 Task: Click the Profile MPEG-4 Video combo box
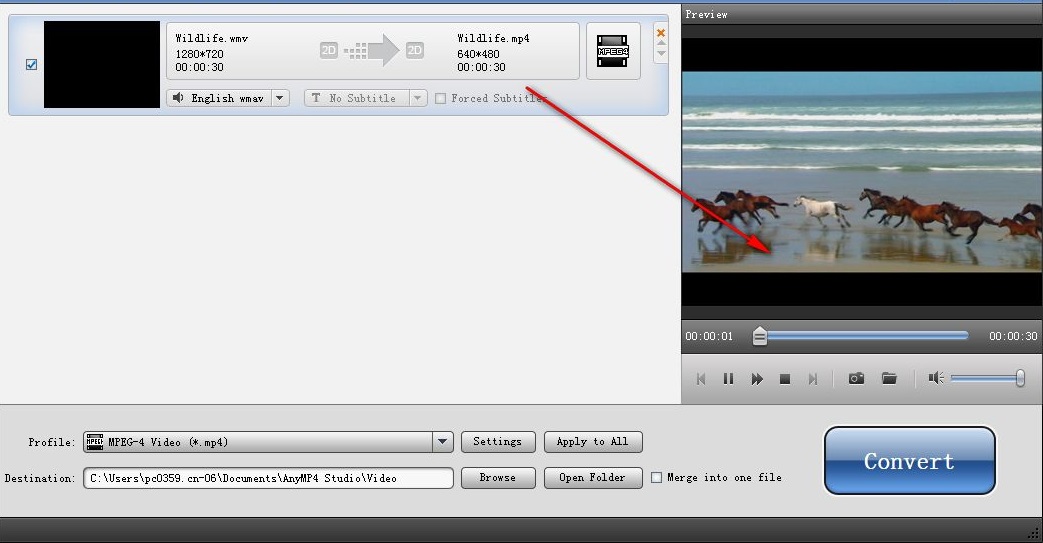(268, 442)
